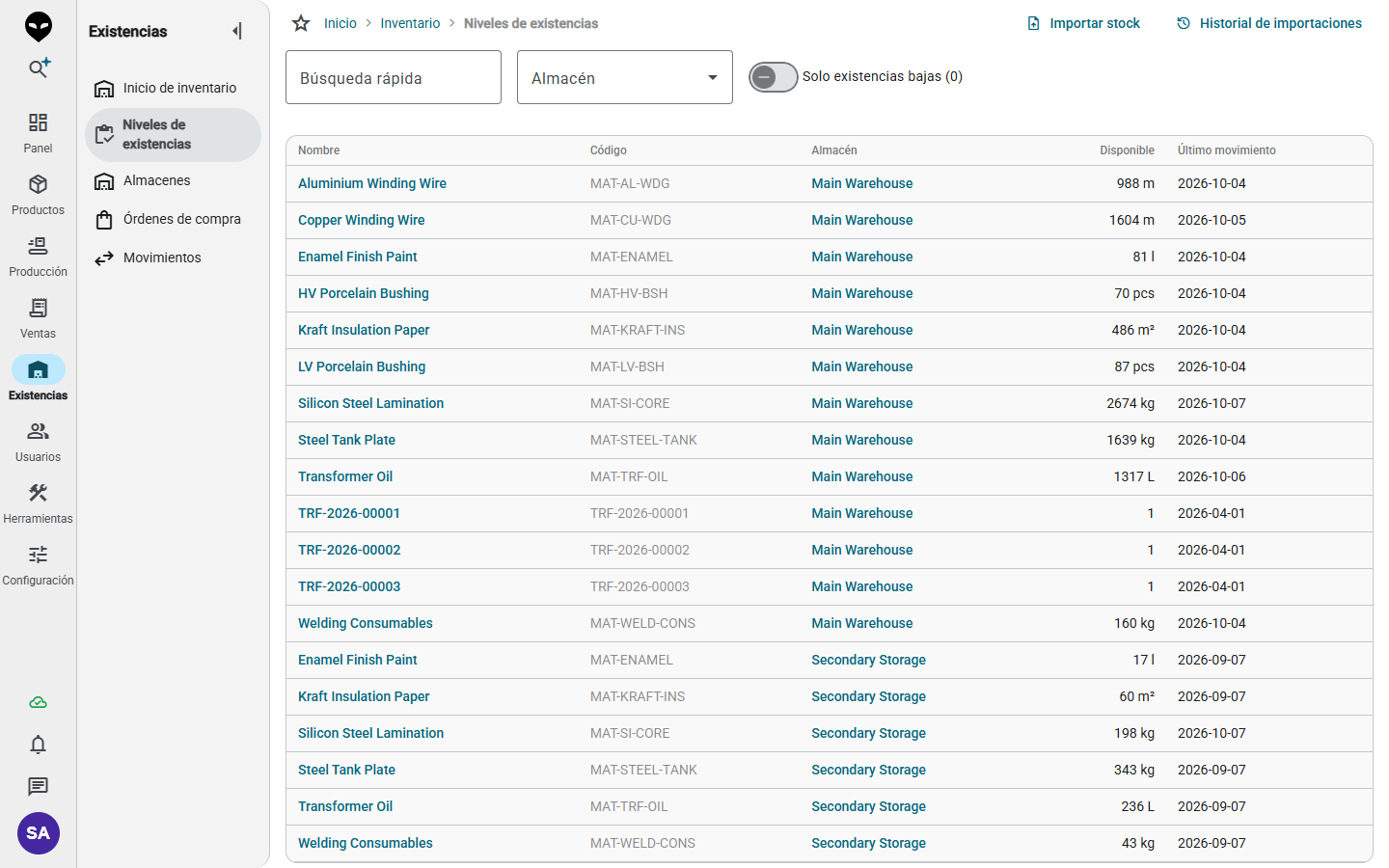Go to Productos module
The width and height of the screenshot is (1389, 868).
click(x=38, y=195)
